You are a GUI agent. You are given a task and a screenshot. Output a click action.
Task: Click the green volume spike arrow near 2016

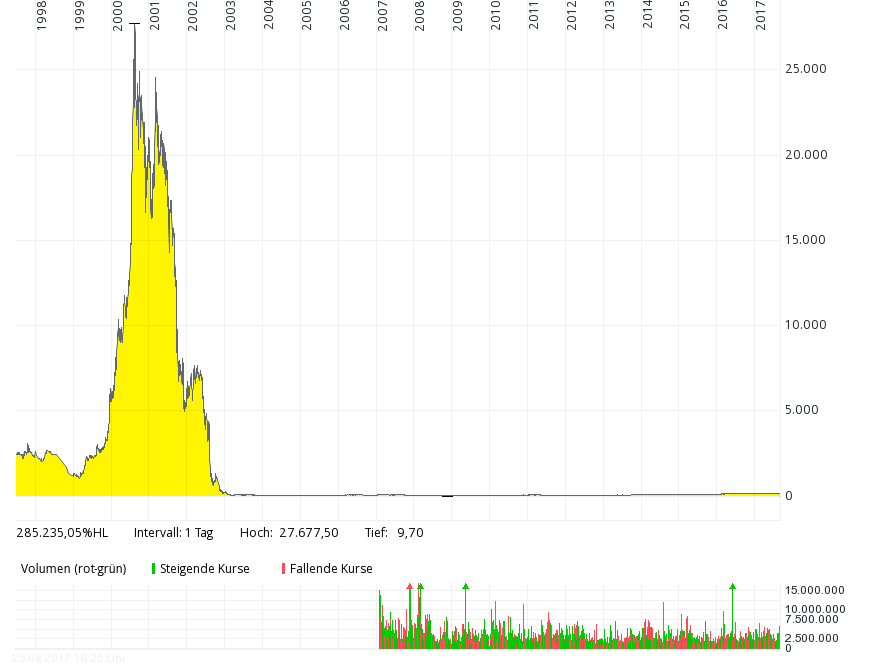click(x=733, y=587)
